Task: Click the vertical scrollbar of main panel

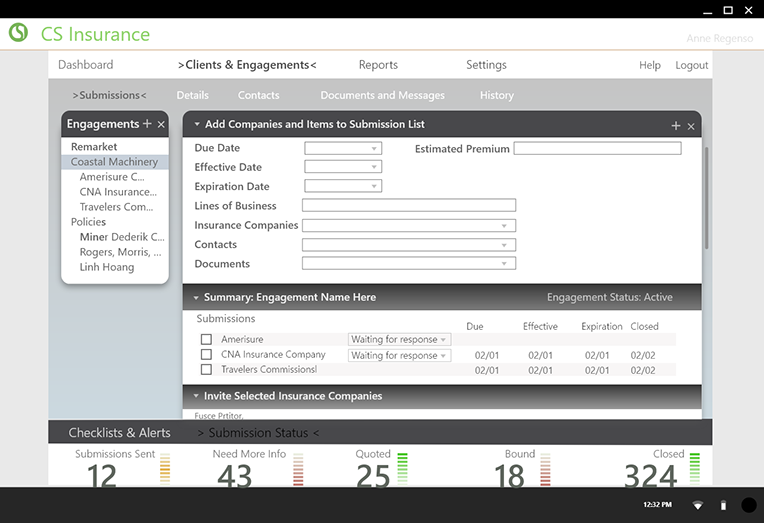Action: 706,200
